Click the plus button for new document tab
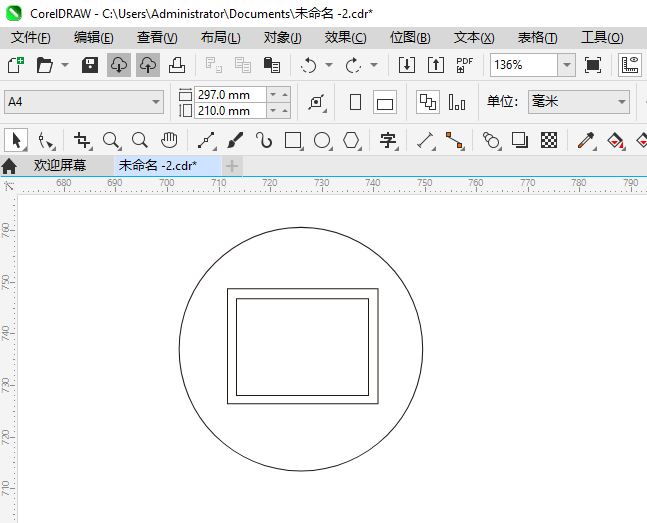This screenshot has height=523, width=647. click(x=232, y=166)
